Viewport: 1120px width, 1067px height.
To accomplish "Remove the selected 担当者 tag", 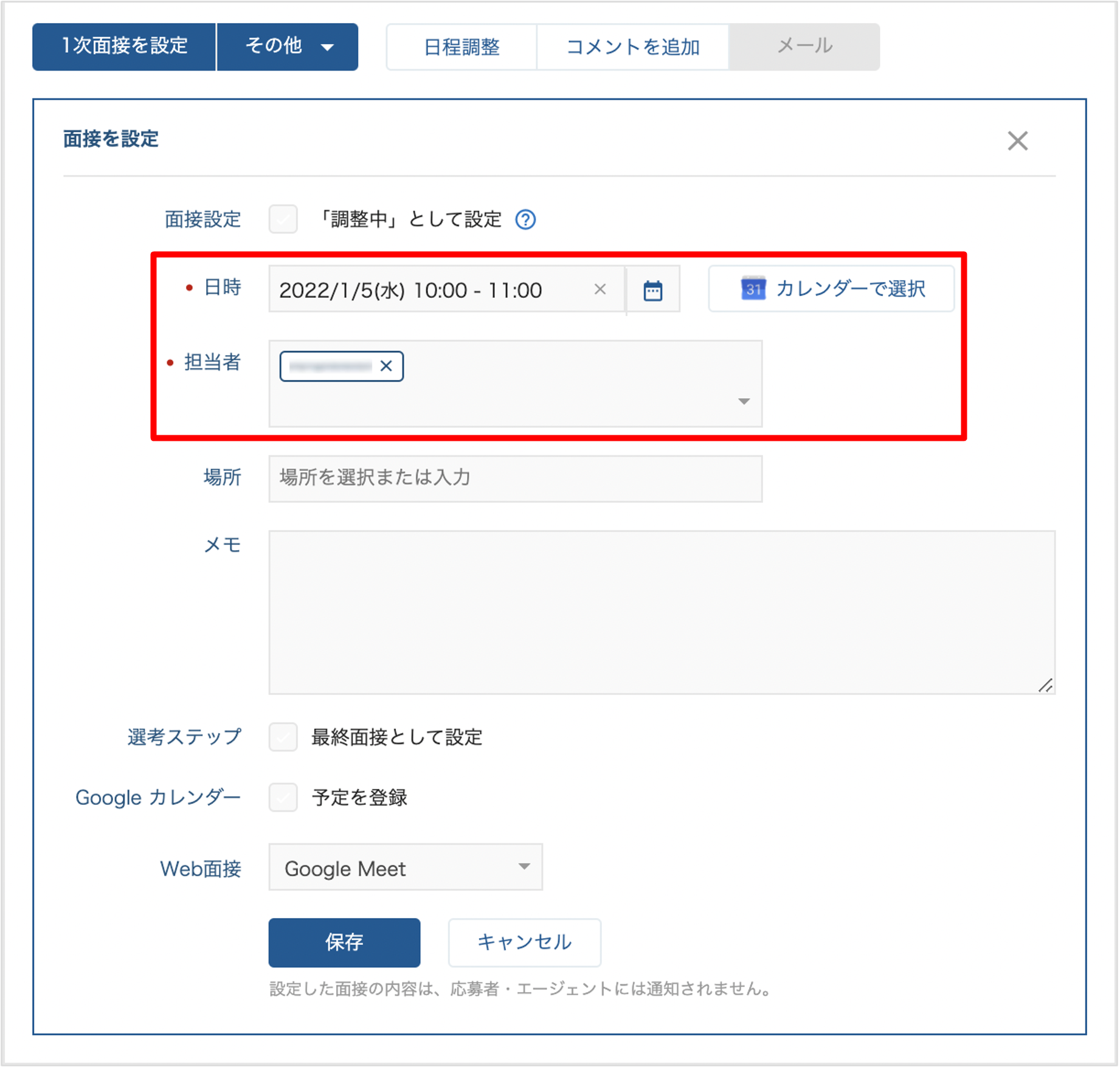I will tap(386, 366).
